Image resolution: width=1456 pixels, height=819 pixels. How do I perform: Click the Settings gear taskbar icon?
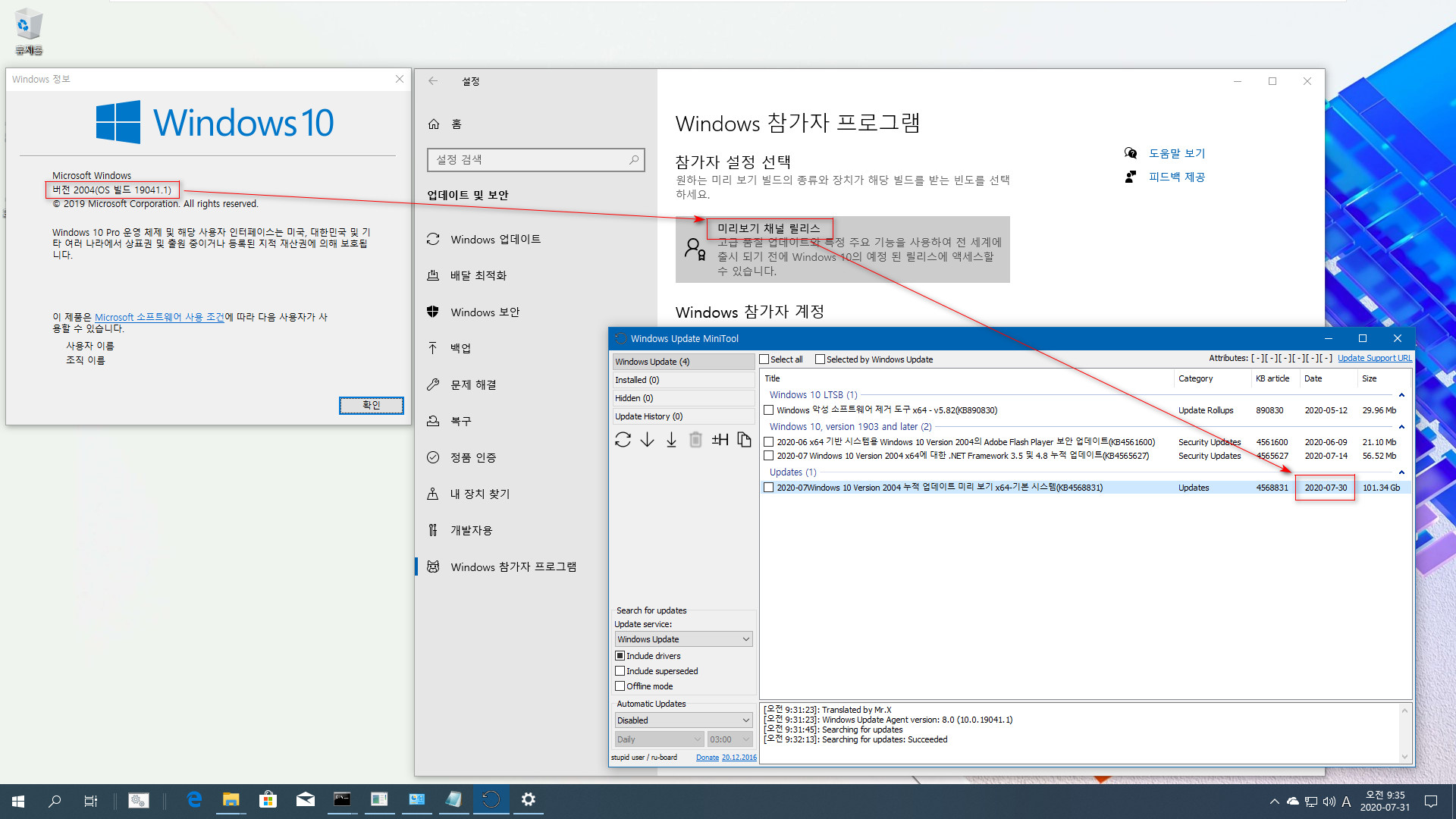(528, 800)
